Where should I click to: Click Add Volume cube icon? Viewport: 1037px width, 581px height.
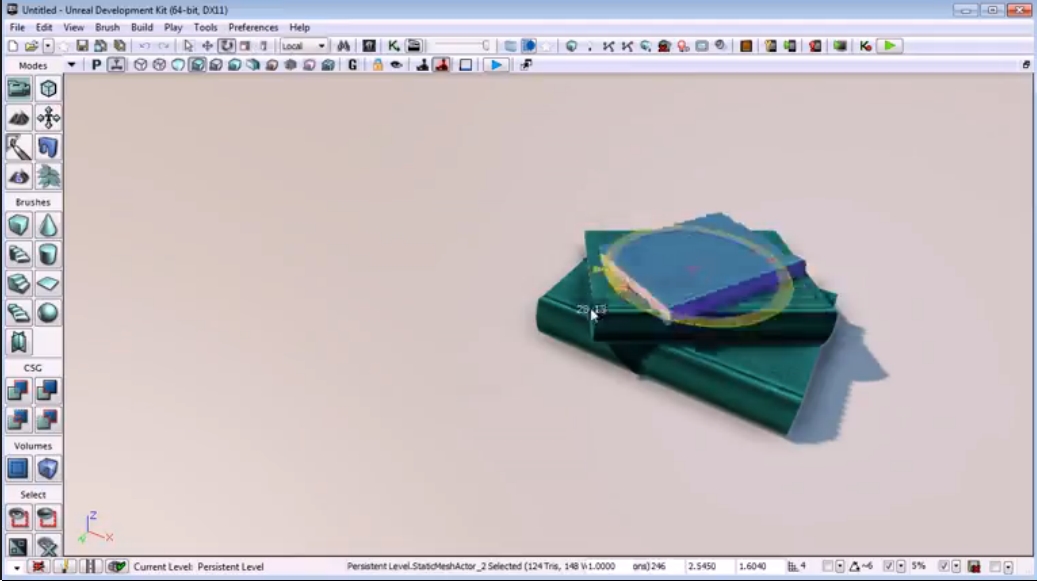coord(48,469)
